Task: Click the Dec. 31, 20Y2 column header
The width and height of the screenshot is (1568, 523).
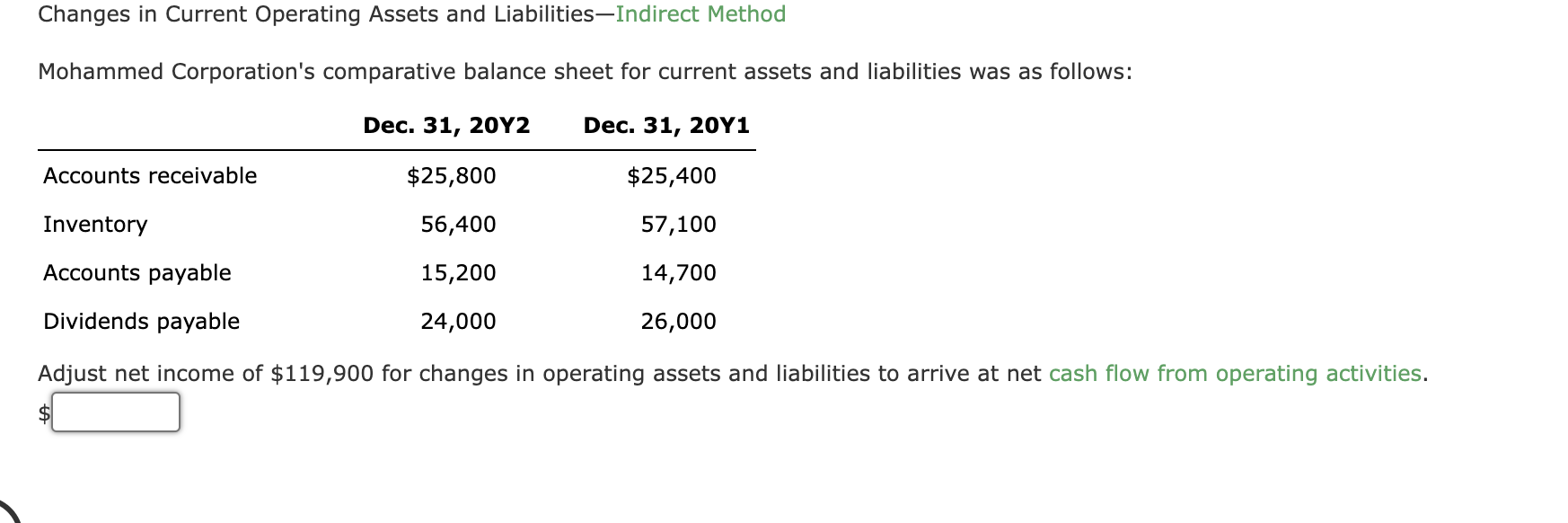Action: [x=446, y=126]
